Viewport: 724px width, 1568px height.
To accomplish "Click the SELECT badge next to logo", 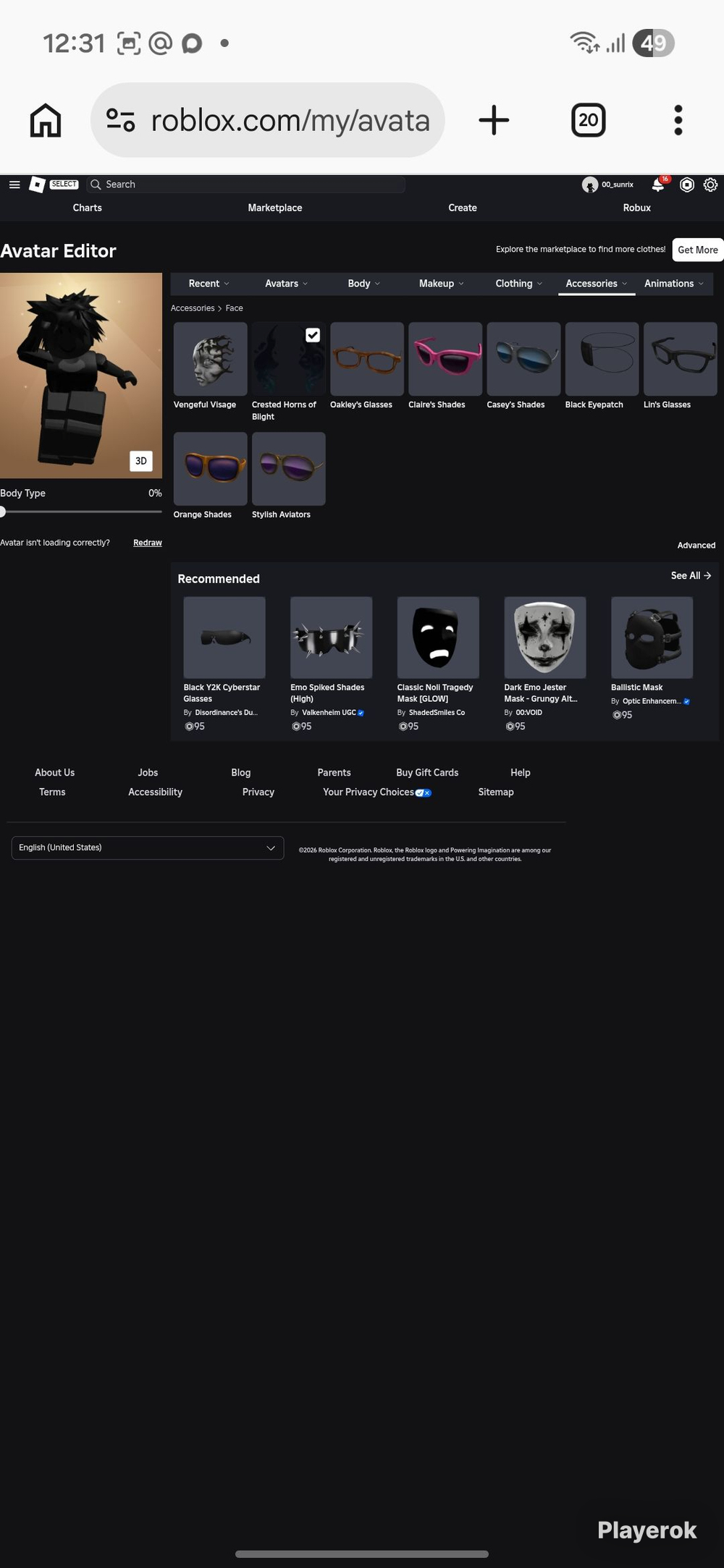I will (64, 185).
